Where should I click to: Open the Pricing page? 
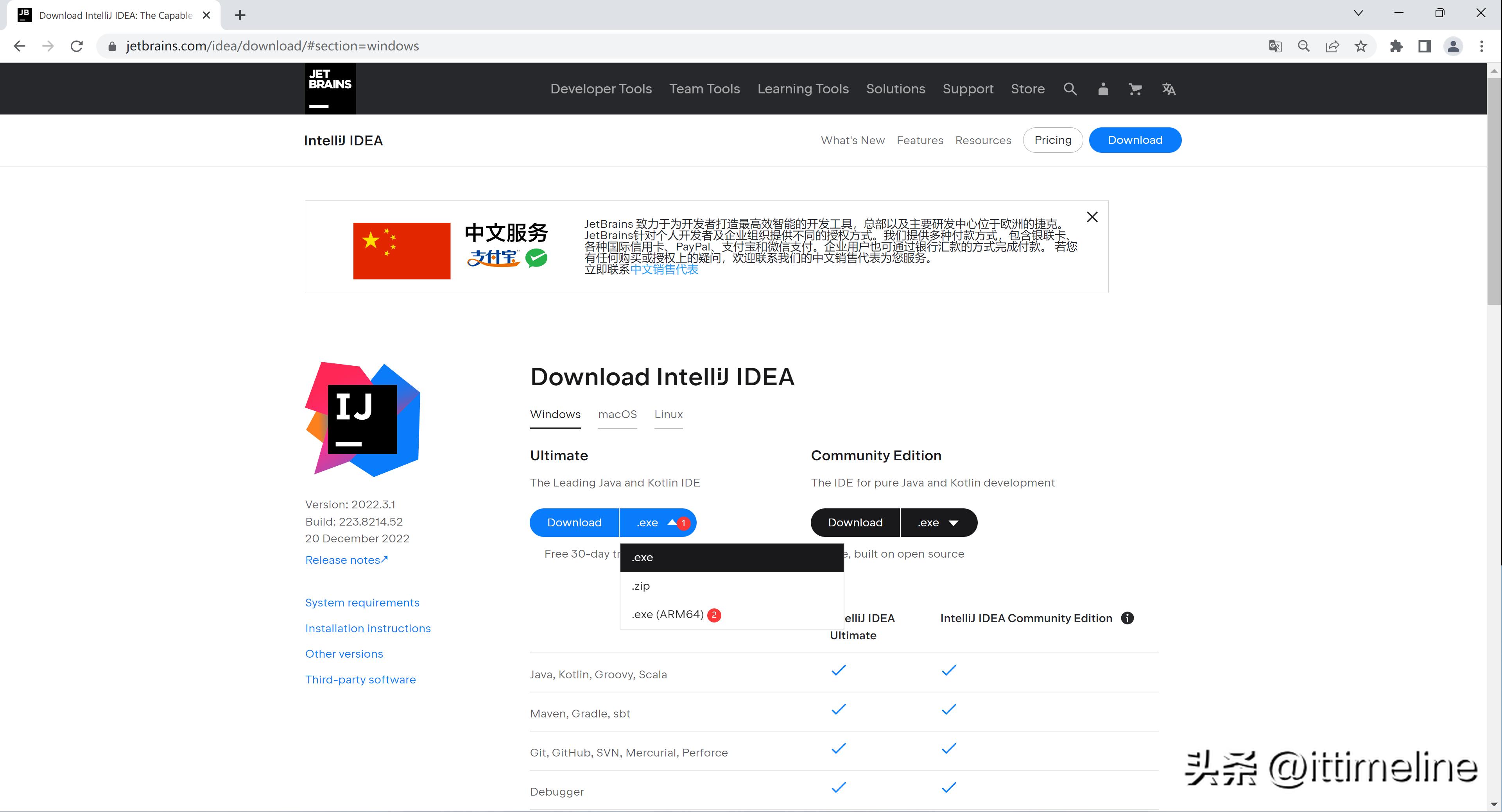[1052, 140]
